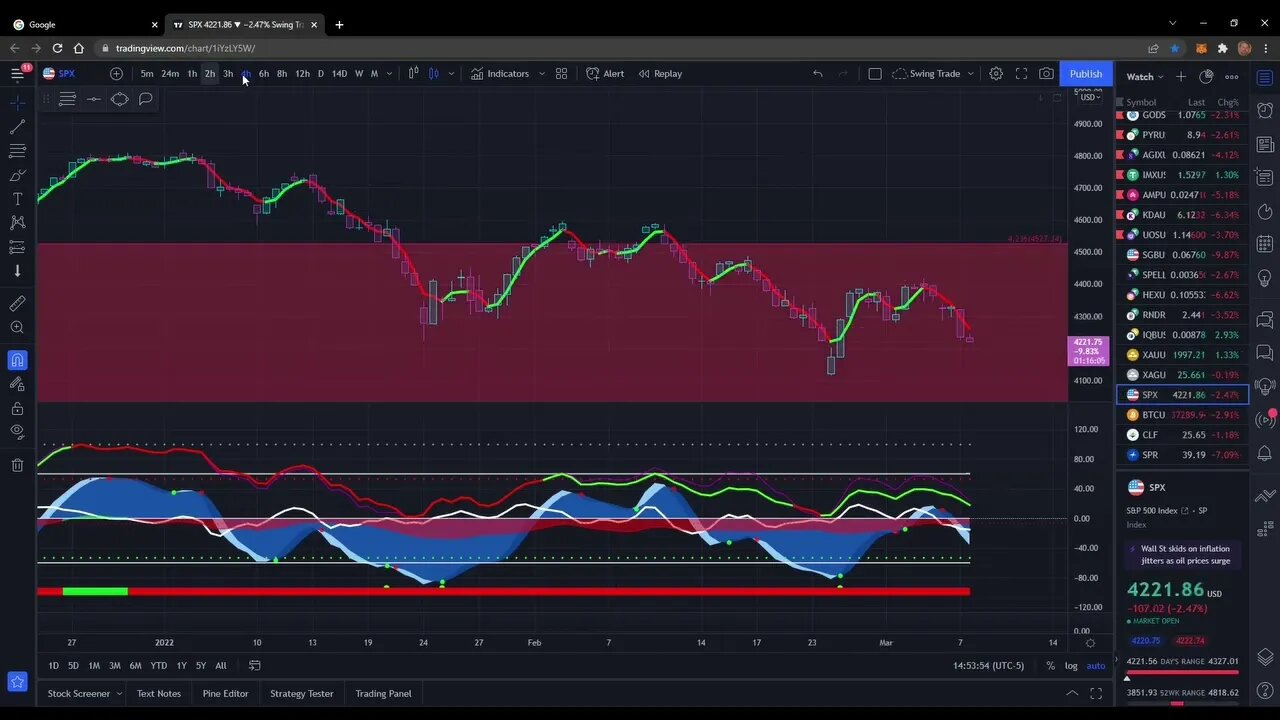Open favorites star toolbar button
The width and height of the screenshot is (1280, 720).
click(x=17, y=682)
